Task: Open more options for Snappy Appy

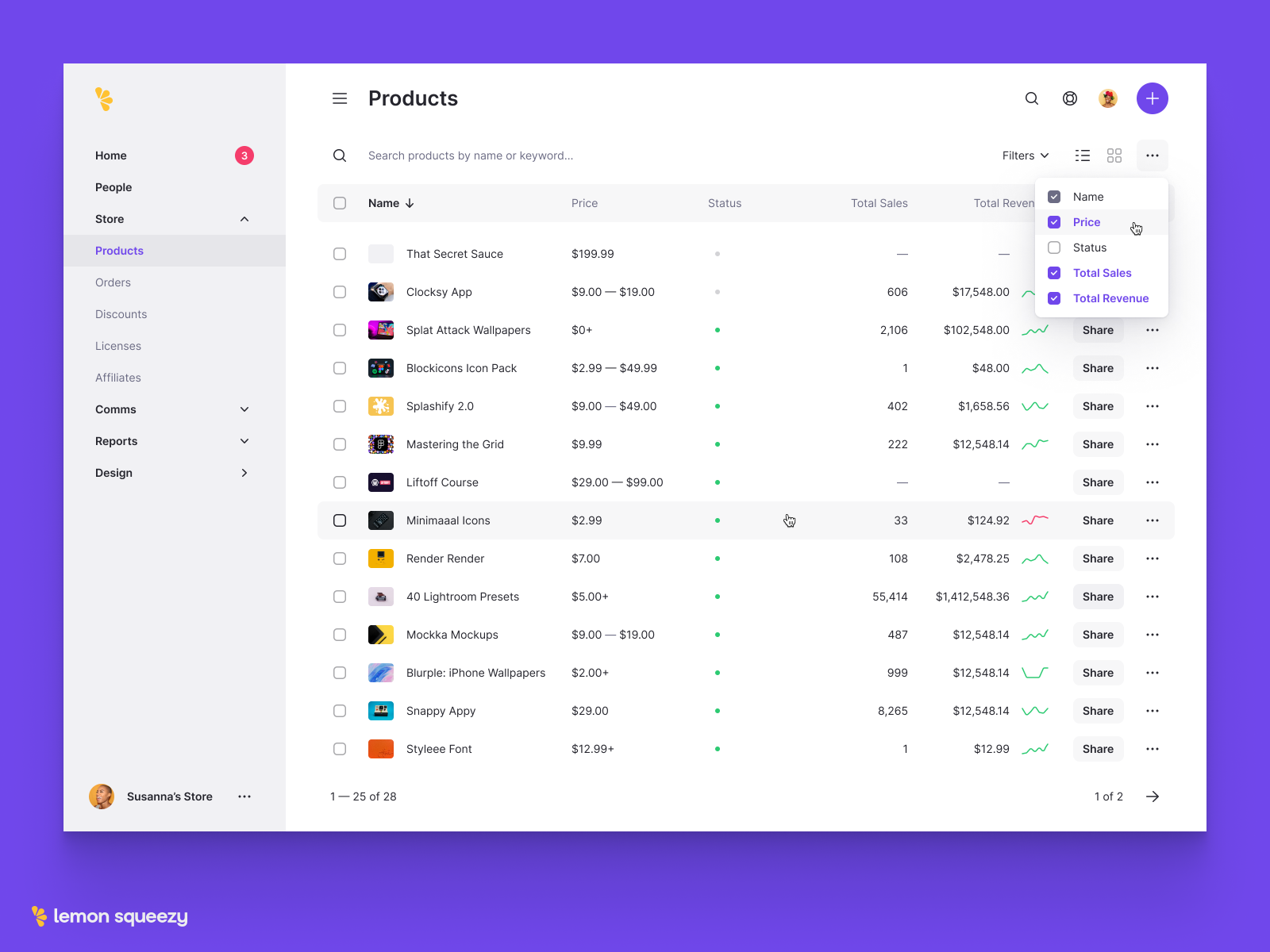Action: (x=1153, y=711)
